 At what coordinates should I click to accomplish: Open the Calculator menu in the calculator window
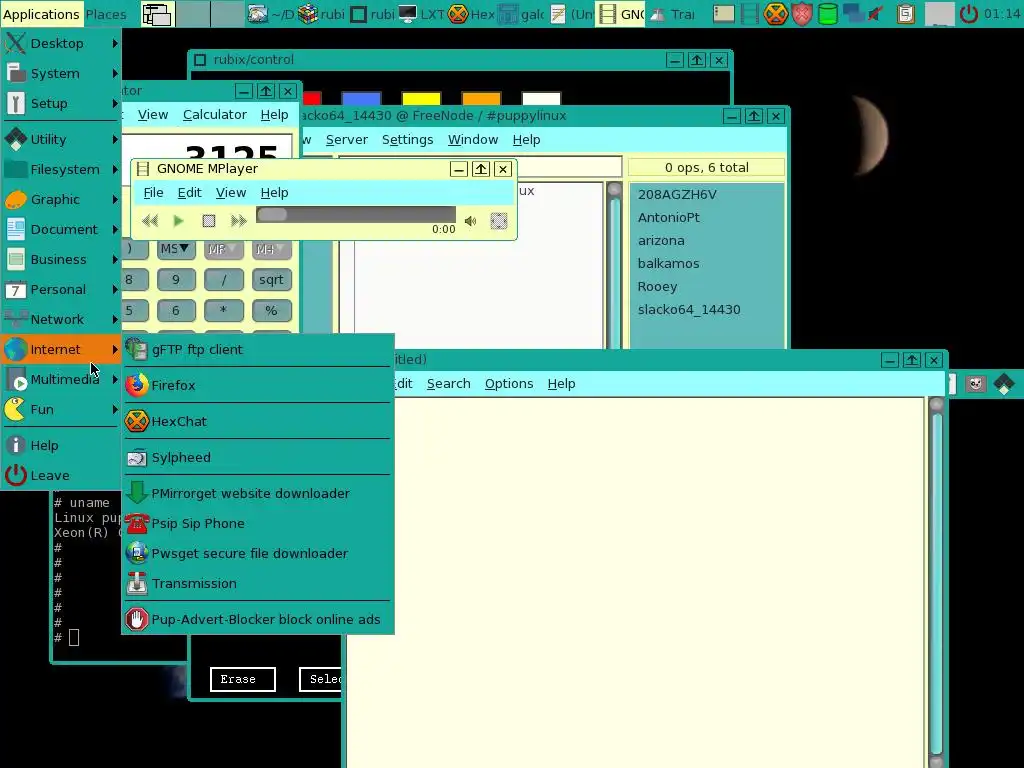[215, 115]
